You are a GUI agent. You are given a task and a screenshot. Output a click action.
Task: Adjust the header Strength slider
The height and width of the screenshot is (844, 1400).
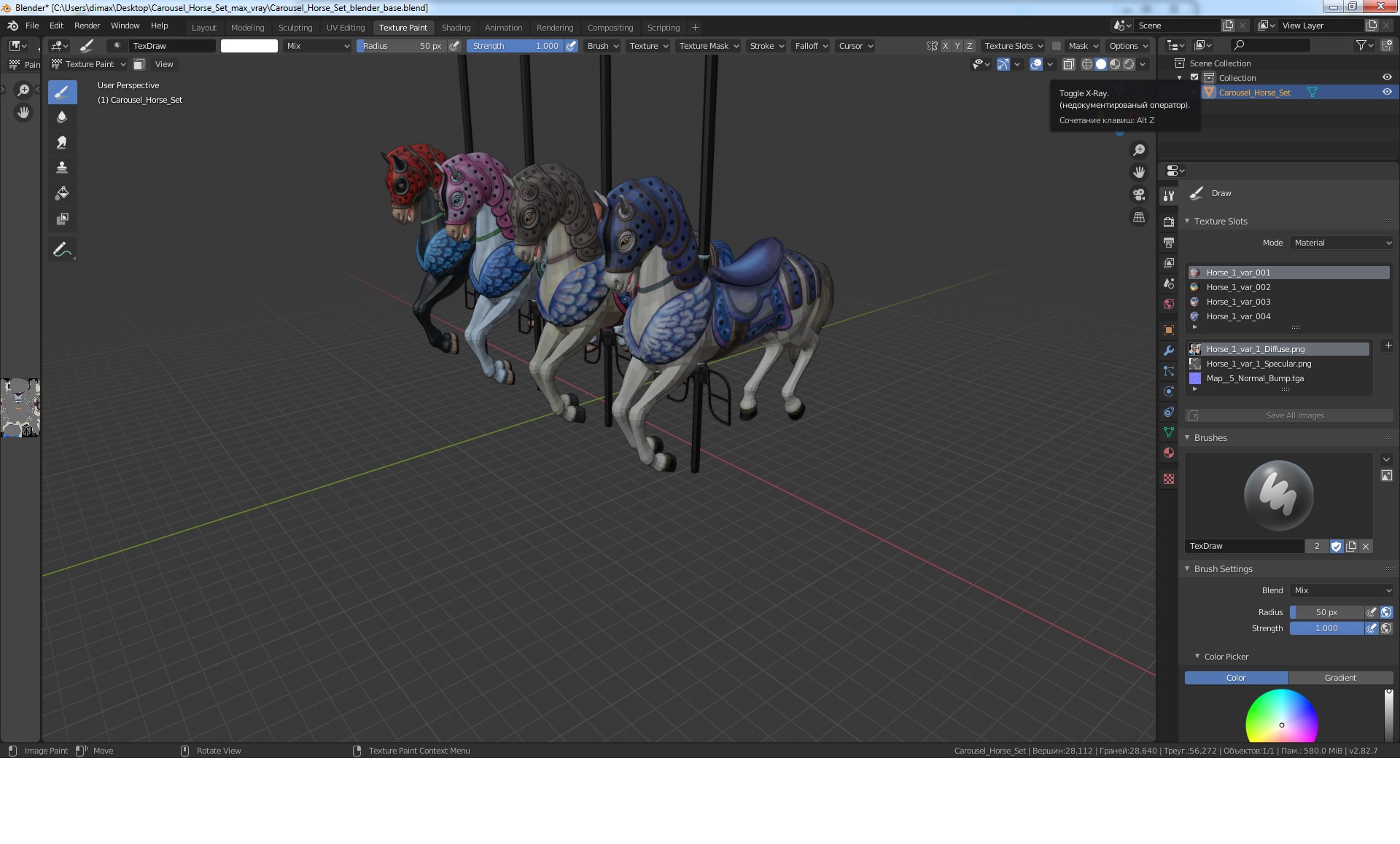[x=515, y=46]
